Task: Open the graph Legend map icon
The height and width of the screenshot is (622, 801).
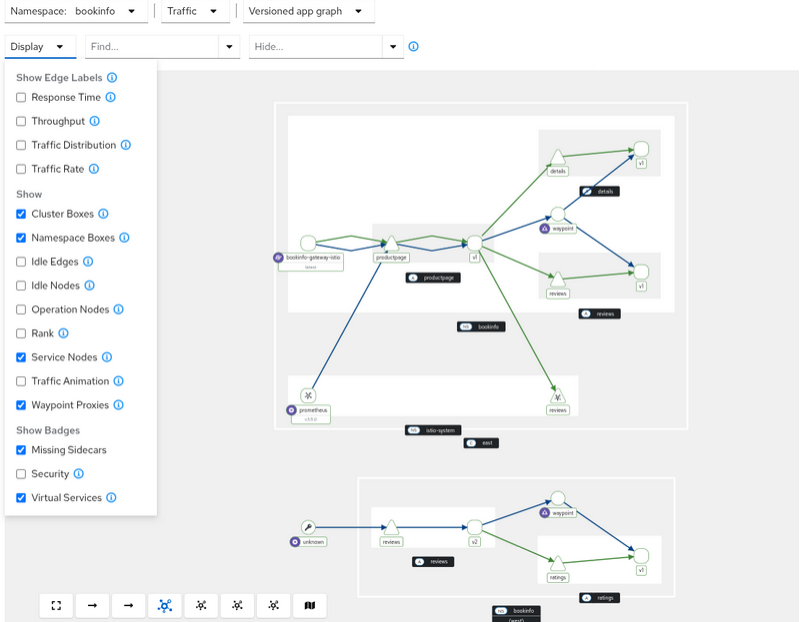Action: click(309, 605)
